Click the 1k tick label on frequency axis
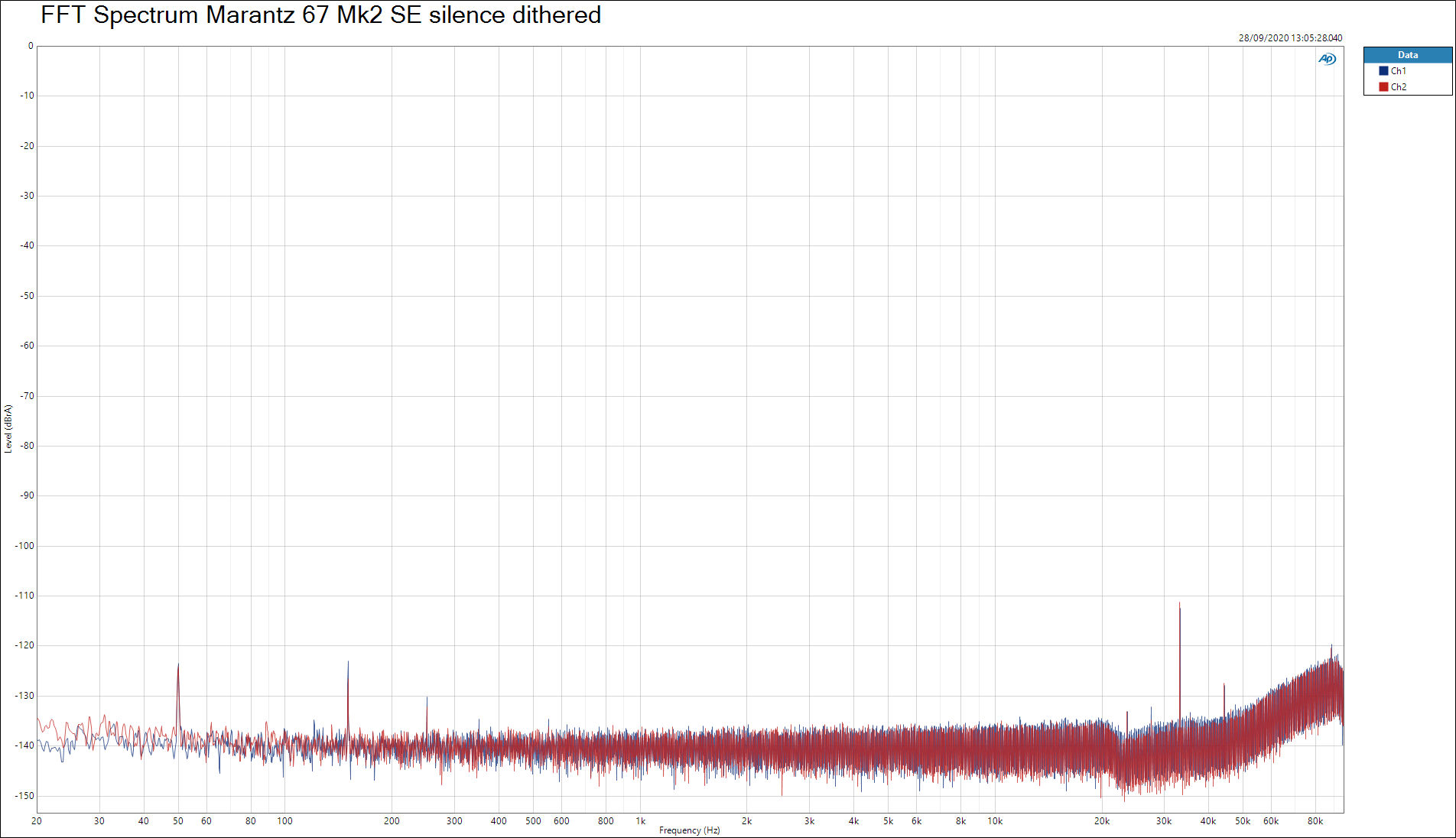Image resolution: width=1456 pixels, height=838 pixels. pos(640,821)
